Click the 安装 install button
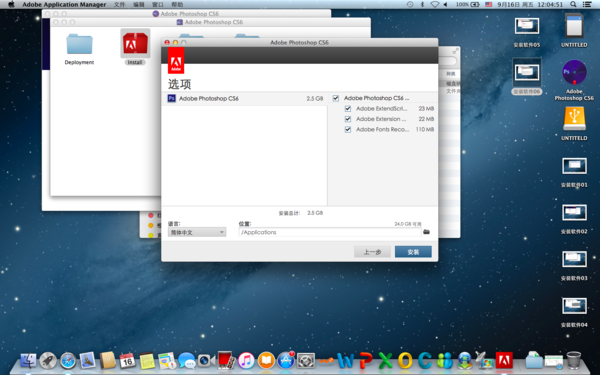600x375 pixels. coord(413,252)
